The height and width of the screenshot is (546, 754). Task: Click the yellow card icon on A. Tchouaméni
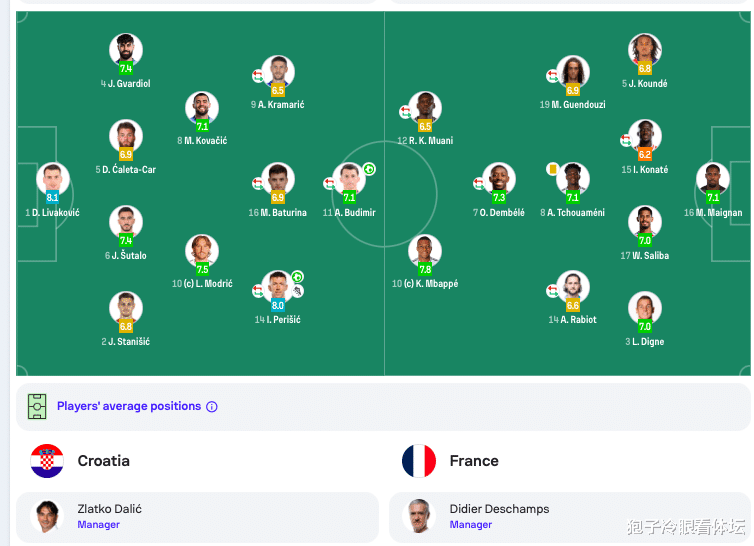coord(553,169)
